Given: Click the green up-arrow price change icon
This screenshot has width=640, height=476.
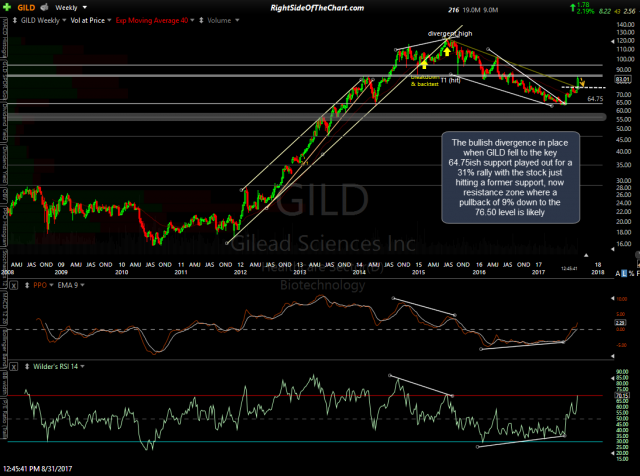Looking at the screenshot, I should click(573, 7).
